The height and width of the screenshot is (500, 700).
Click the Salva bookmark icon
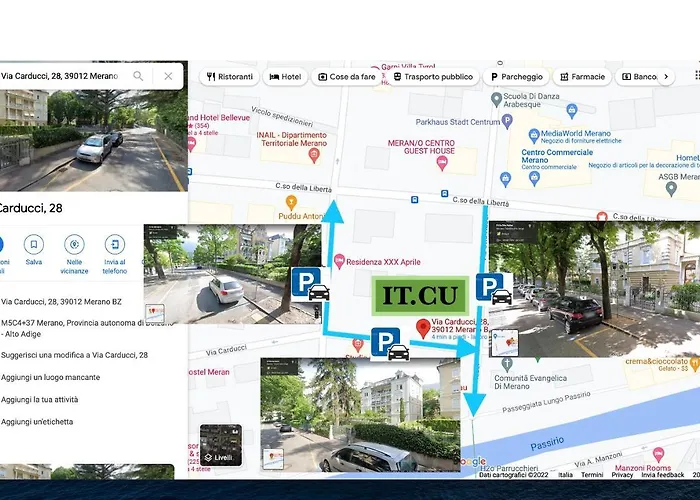tap(34, 245)
